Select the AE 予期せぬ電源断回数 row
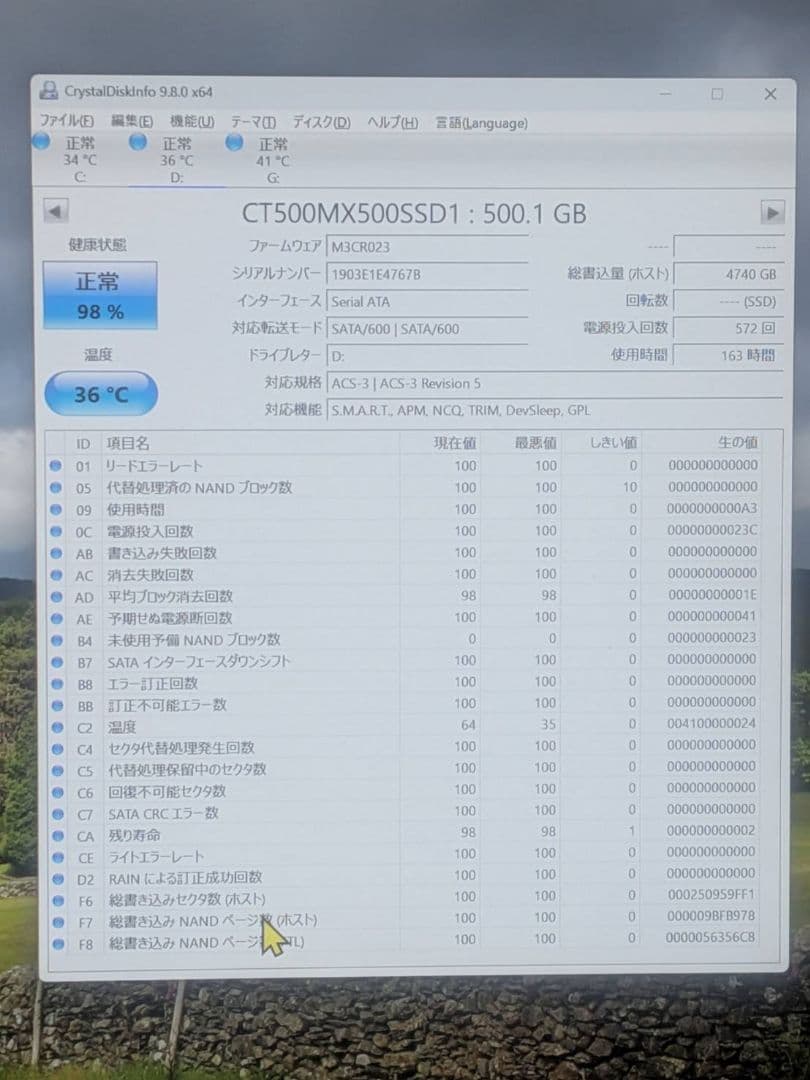 point(405,617)
